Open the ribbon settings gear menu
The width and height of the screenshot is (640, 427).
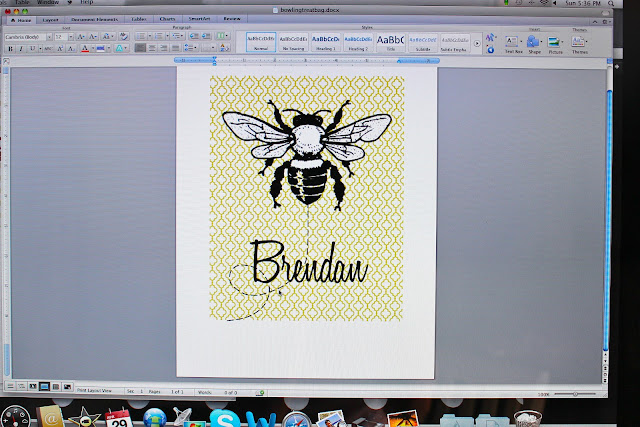point(606,22)
